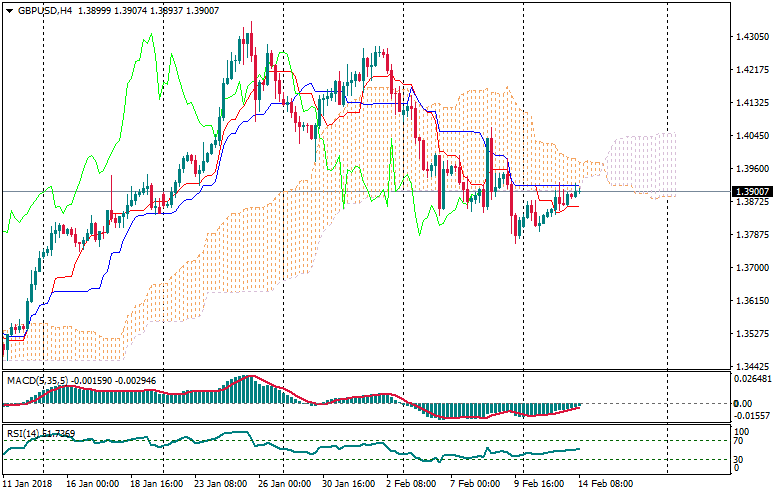Screen dimensions: 773x495
Task: Click the 1.37000 price axis label
Action: pos(751,268)
